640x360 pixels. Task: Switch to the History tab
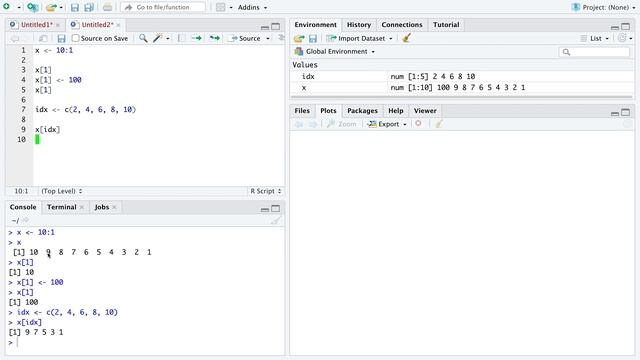[359, 25]
